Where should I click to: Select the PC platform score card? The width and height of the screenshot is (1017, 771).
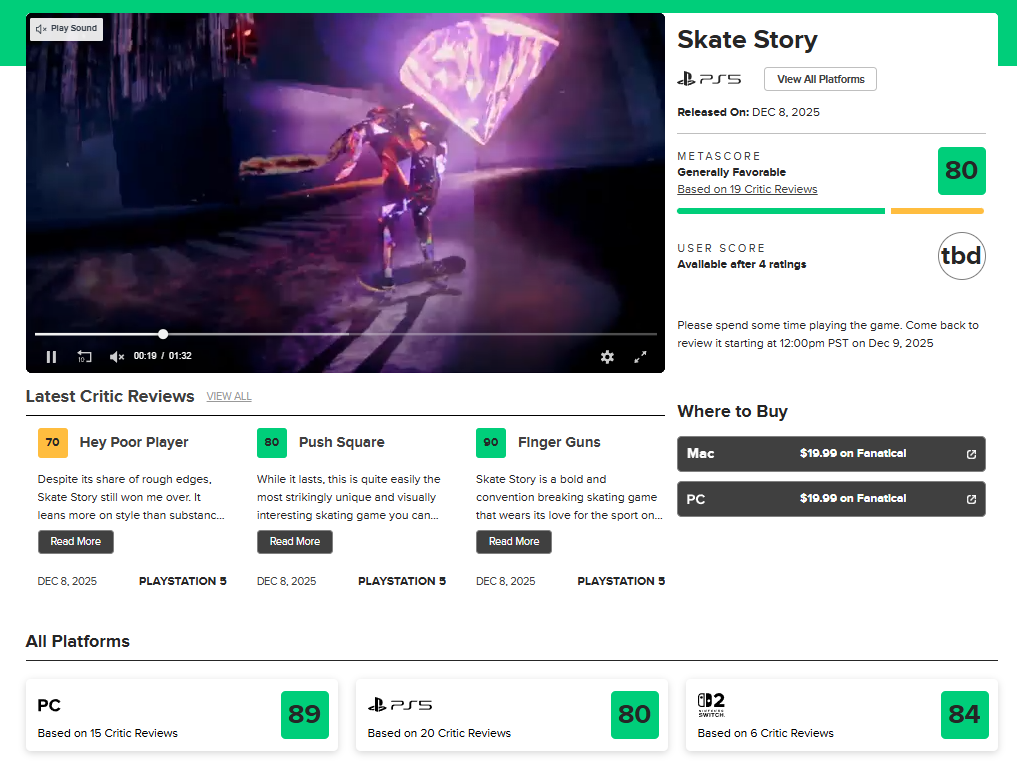coord(181,715)
